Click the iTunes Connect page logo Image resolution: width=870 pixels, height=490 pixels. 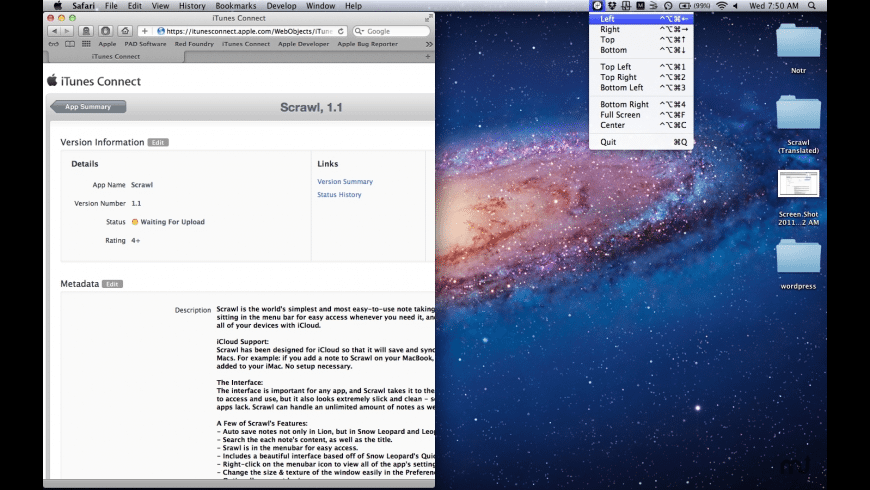[94, 81]
